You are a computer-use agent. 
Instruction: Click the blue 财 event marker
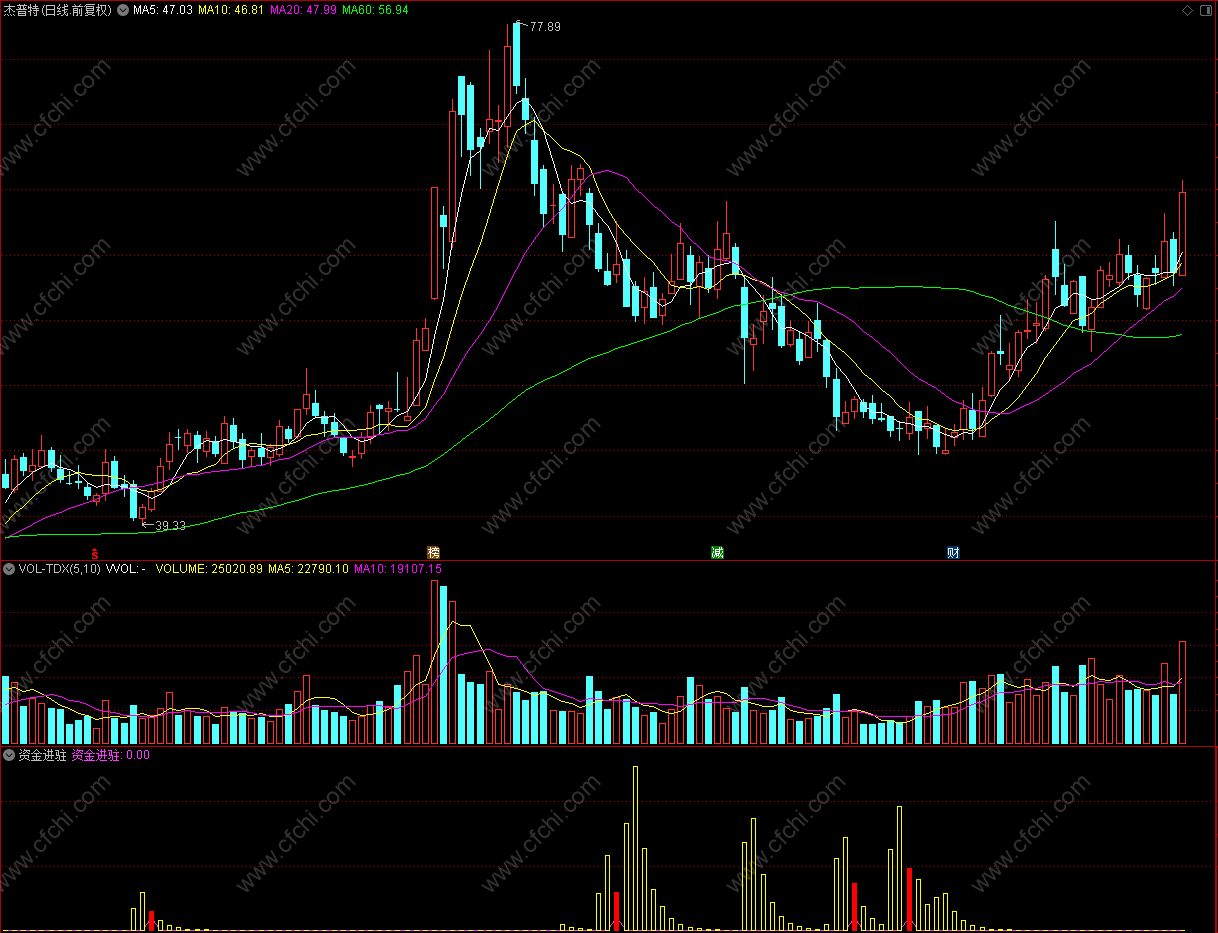(x=953, y=552)
